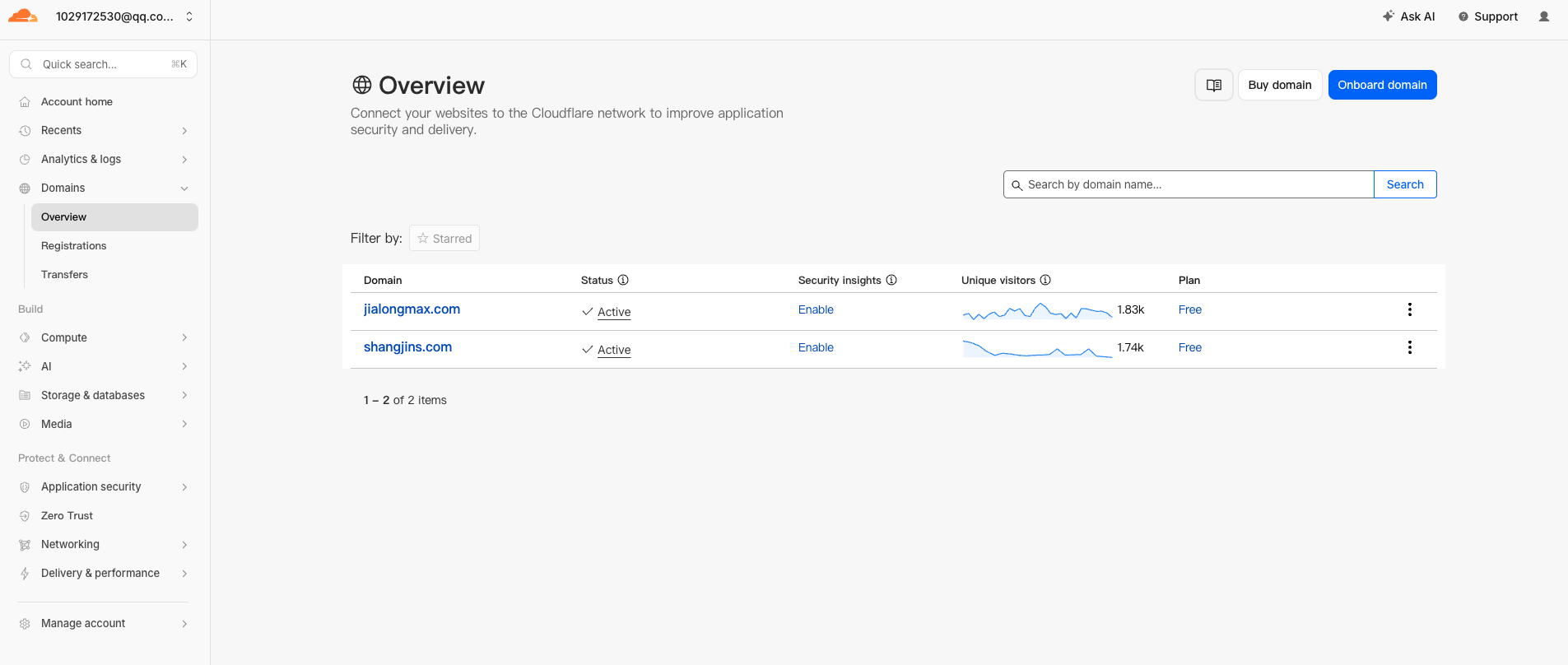Open three-dot menu for shangjins.com
The height and width of the screenshot is (665, 1568).
click(x=1409, y=347)
